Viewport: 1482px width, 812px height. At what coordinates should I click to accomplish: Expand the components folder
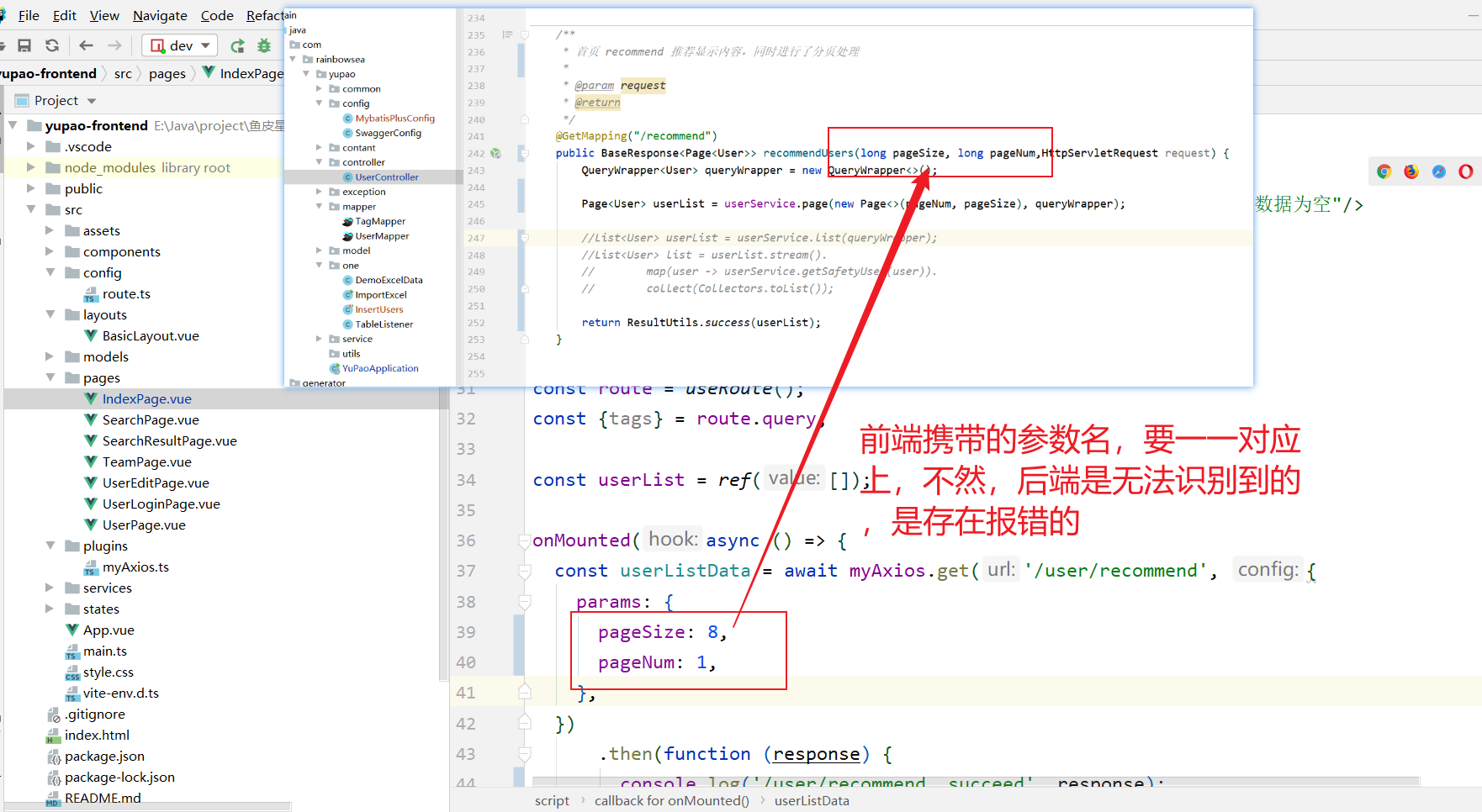[x=50, y=251]
